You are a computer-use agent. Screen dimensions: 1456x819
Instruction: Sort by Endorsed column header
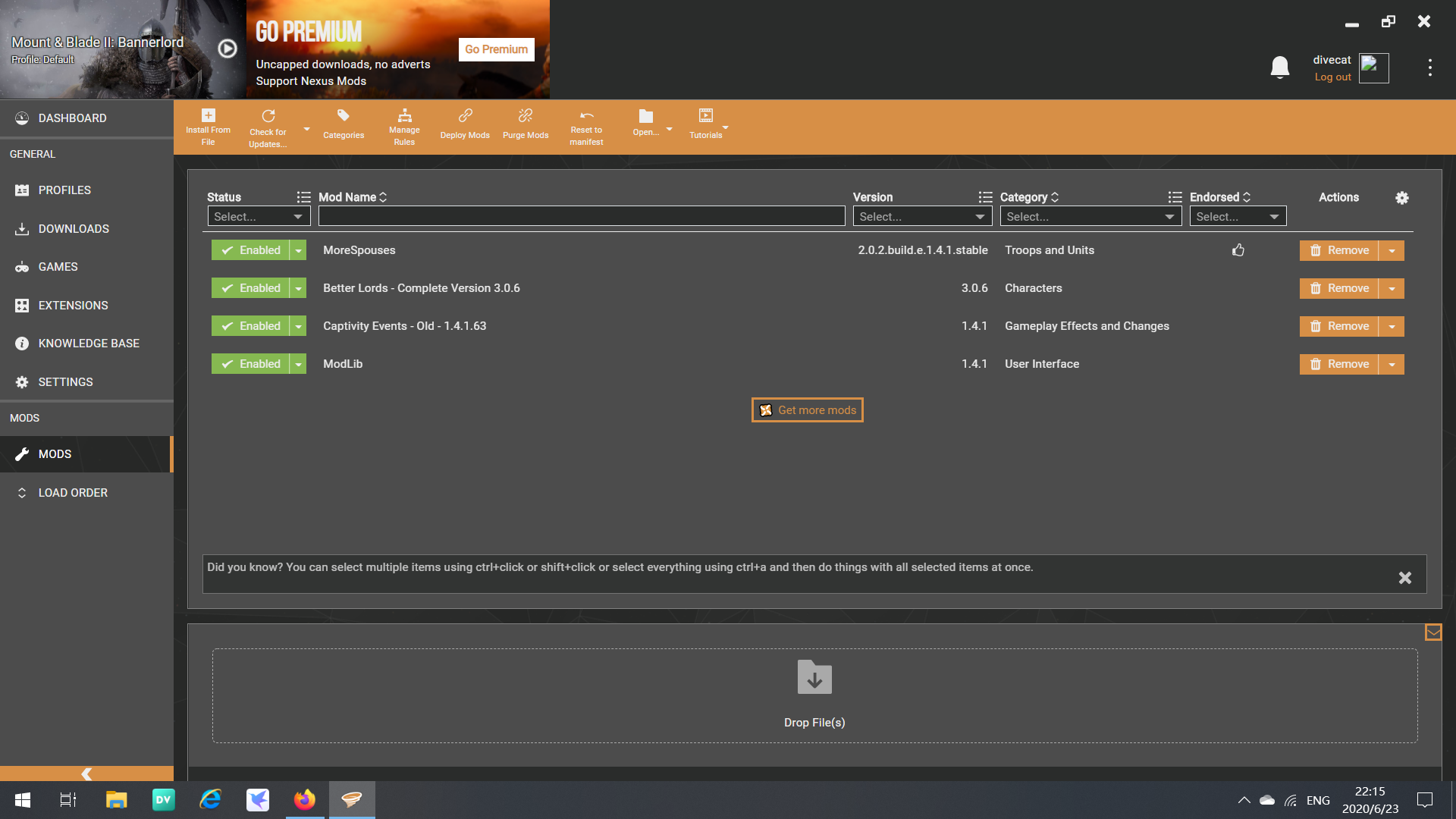1220,197
